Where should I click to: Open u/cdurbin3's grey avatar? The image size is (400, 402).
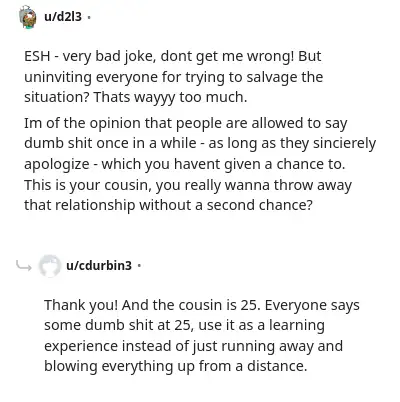pyautogui.click(x=50, y=266)
